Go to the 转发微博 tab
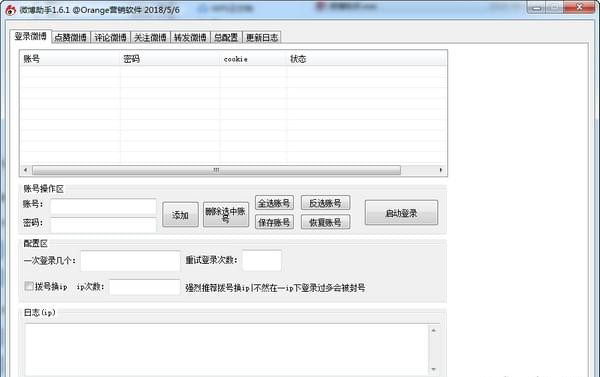Viewport: 600px width, 377px height. click(190, 38)
